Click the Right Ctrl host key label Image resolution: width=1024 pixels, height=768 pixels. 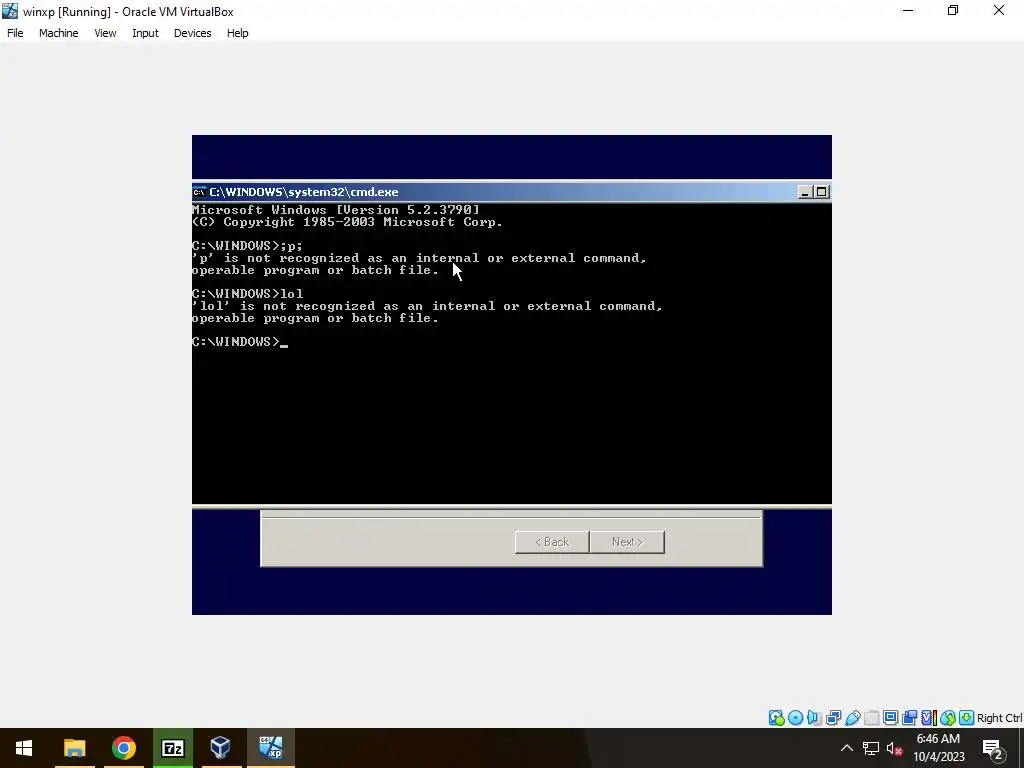pyautogui.click(x=999, y=718)
